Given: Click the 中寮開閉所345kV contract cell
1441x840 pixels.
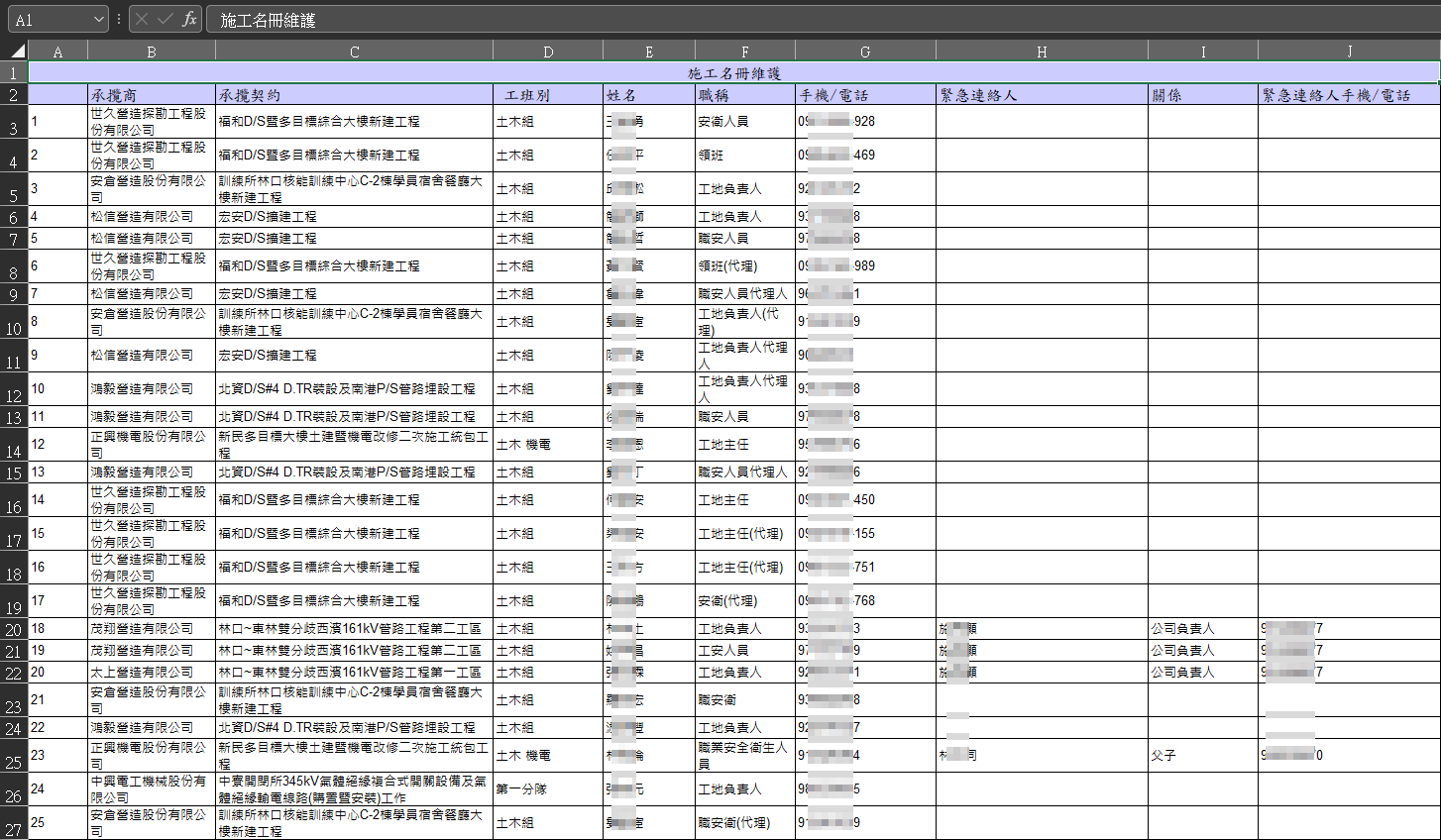Looking at the screenshot, I should (x=354, y=789).
